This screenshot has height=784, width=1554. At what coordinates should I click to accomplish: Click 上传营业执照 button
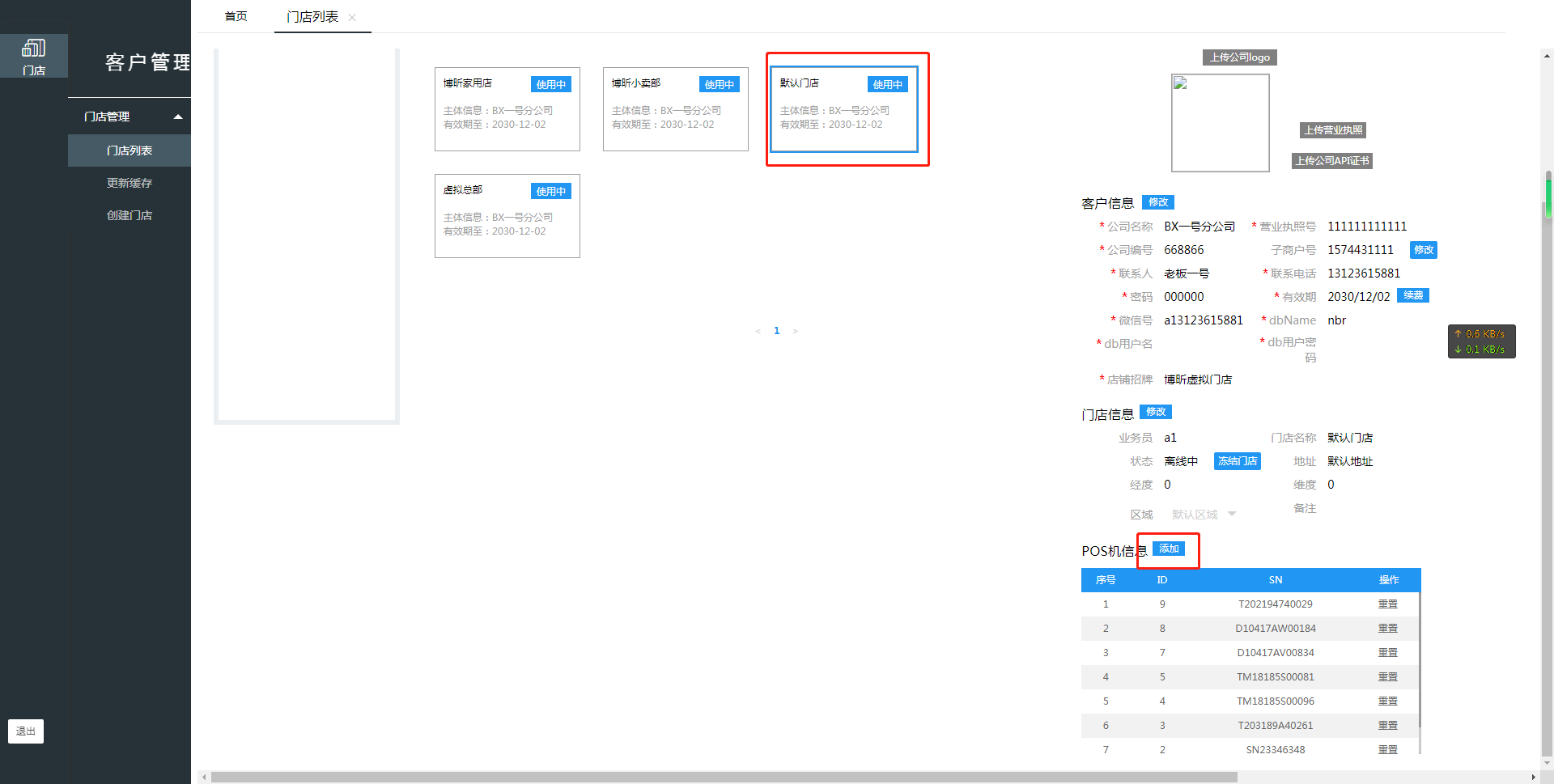click(1334, 130)
